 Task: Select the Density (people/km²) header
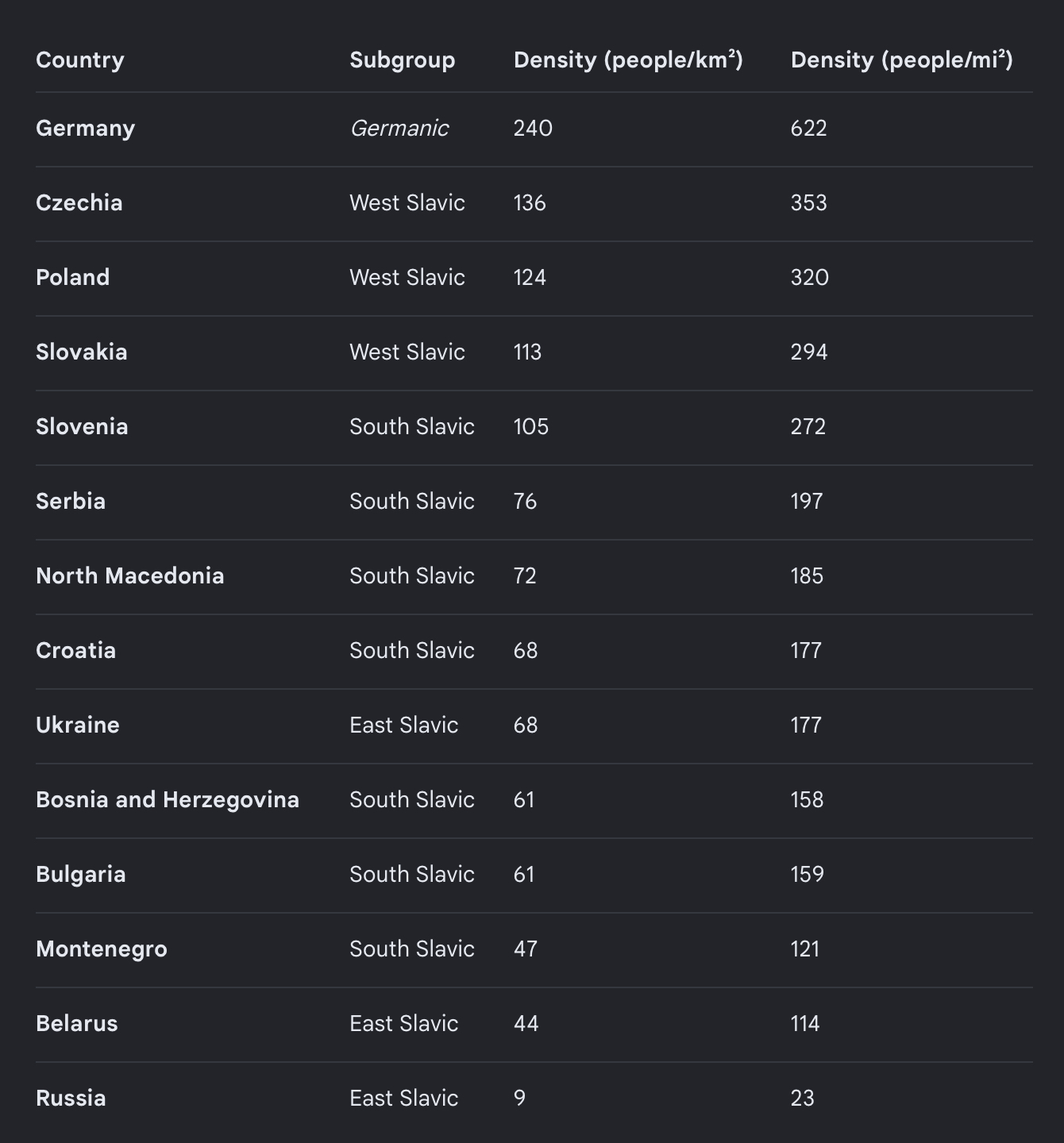[x=628, y=60]
